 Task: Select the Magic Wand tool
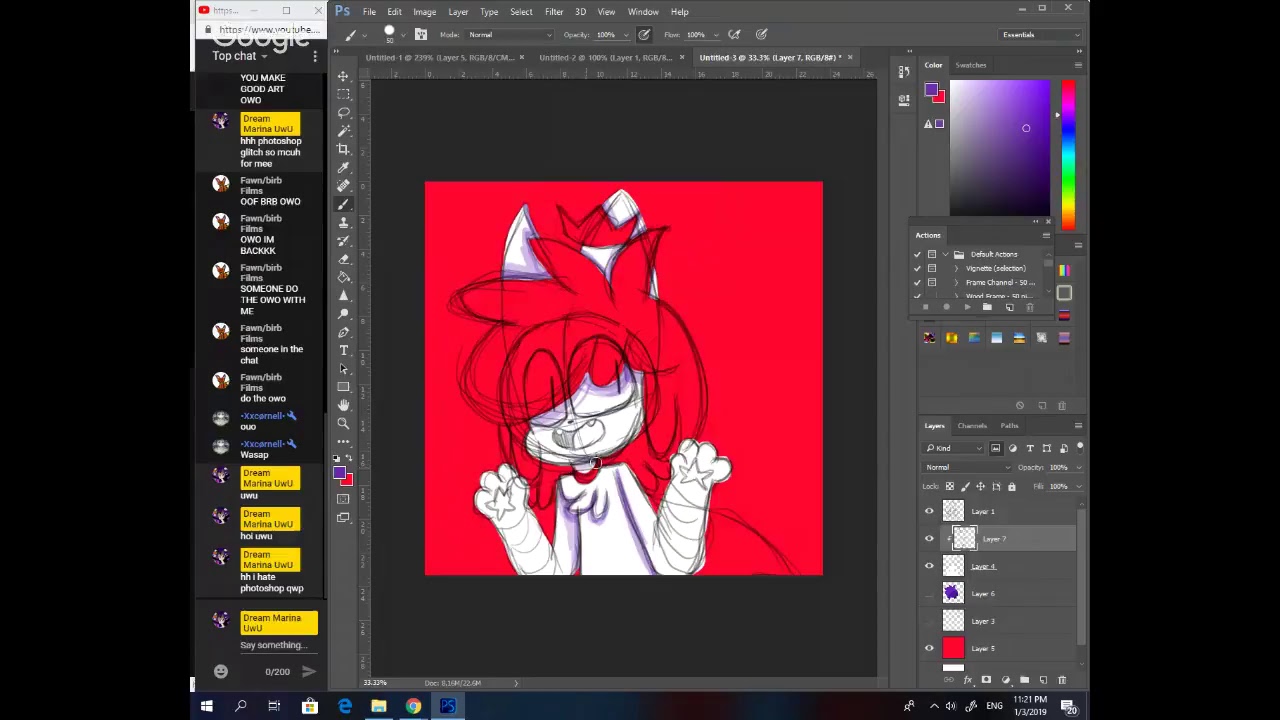point(343,131)
